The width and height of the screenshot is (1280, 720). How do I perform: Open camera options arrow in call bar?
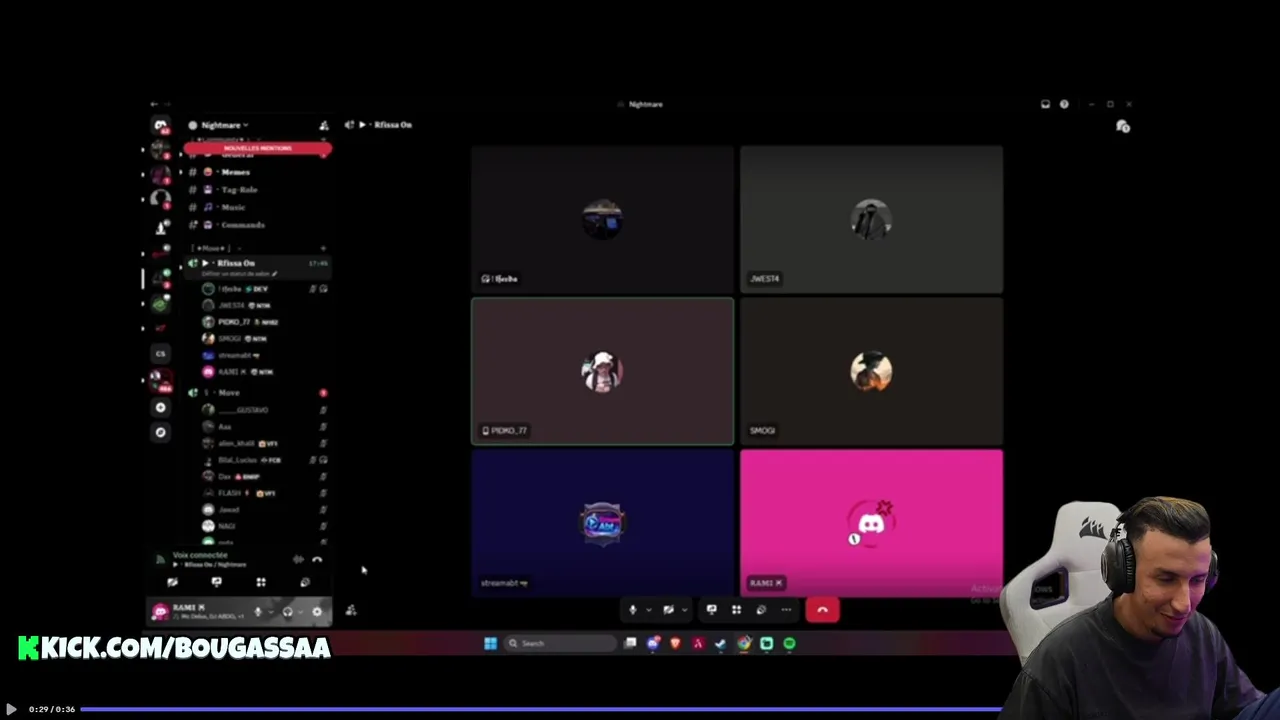(684, 610)
